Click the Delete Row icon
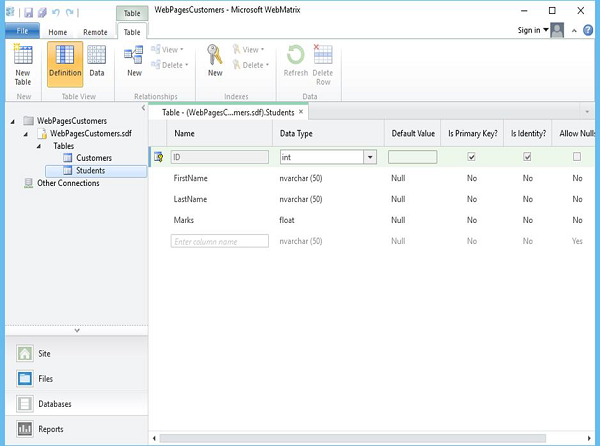 pyautogui.click(x=323, y=62)
